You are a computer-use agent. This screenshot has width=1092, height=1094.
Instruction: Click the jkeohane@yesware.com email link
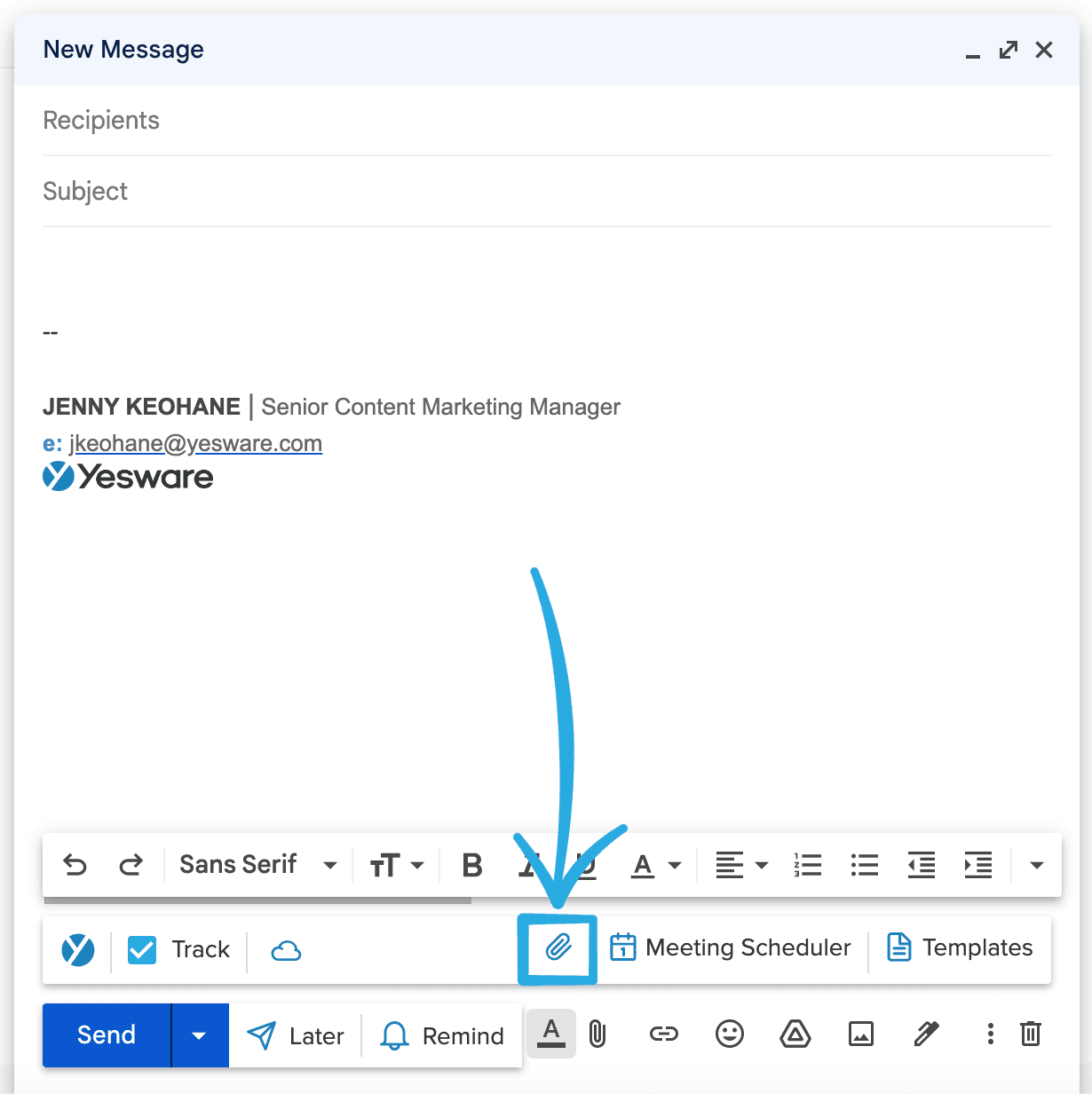click(x=195, y=443)
